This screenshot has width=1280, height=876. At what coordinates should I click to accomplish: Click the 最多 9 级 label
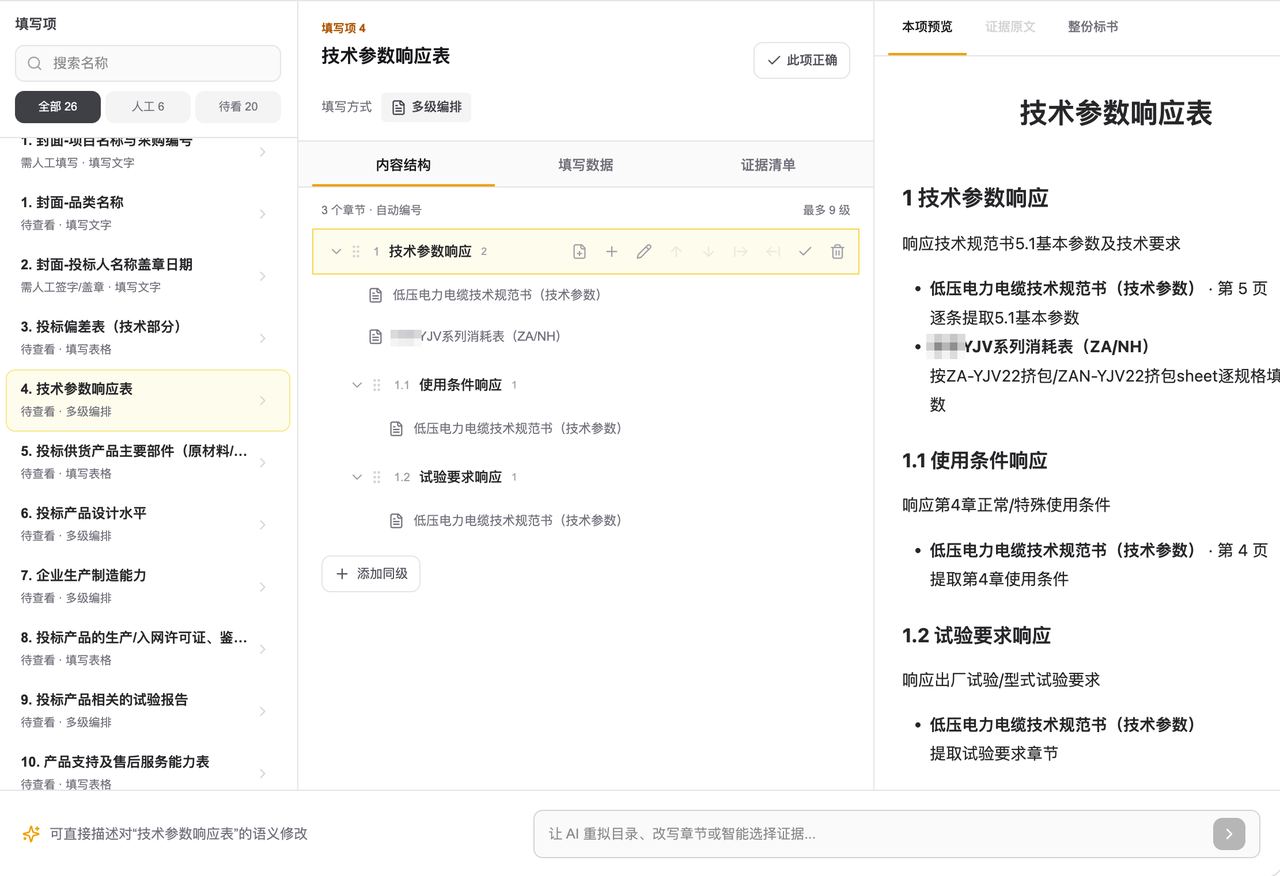826,211
